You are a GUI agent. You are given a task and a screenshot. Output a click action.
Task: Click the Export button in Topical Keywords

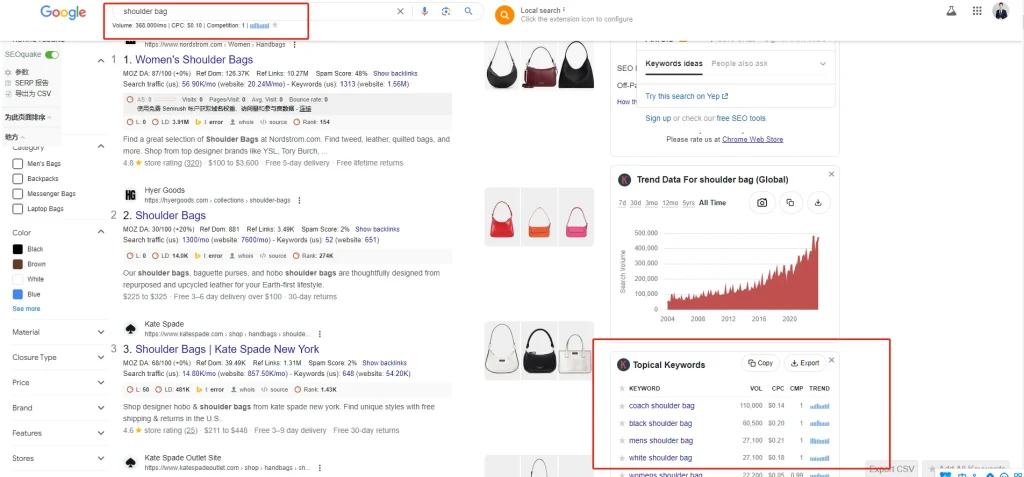coord(805,363)
